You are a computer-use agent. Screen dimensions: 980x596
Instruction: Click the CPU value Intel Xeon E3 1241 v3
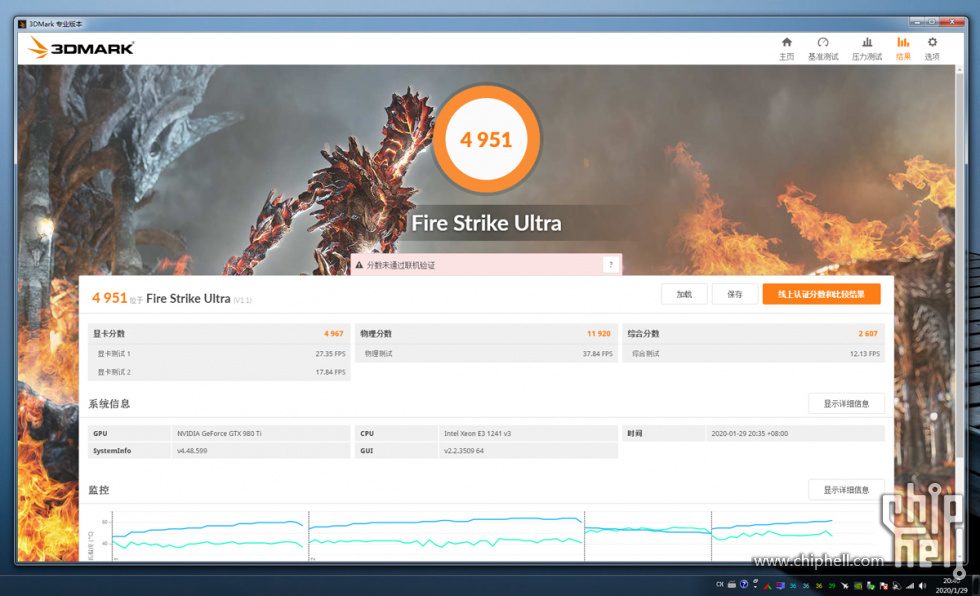478,433
